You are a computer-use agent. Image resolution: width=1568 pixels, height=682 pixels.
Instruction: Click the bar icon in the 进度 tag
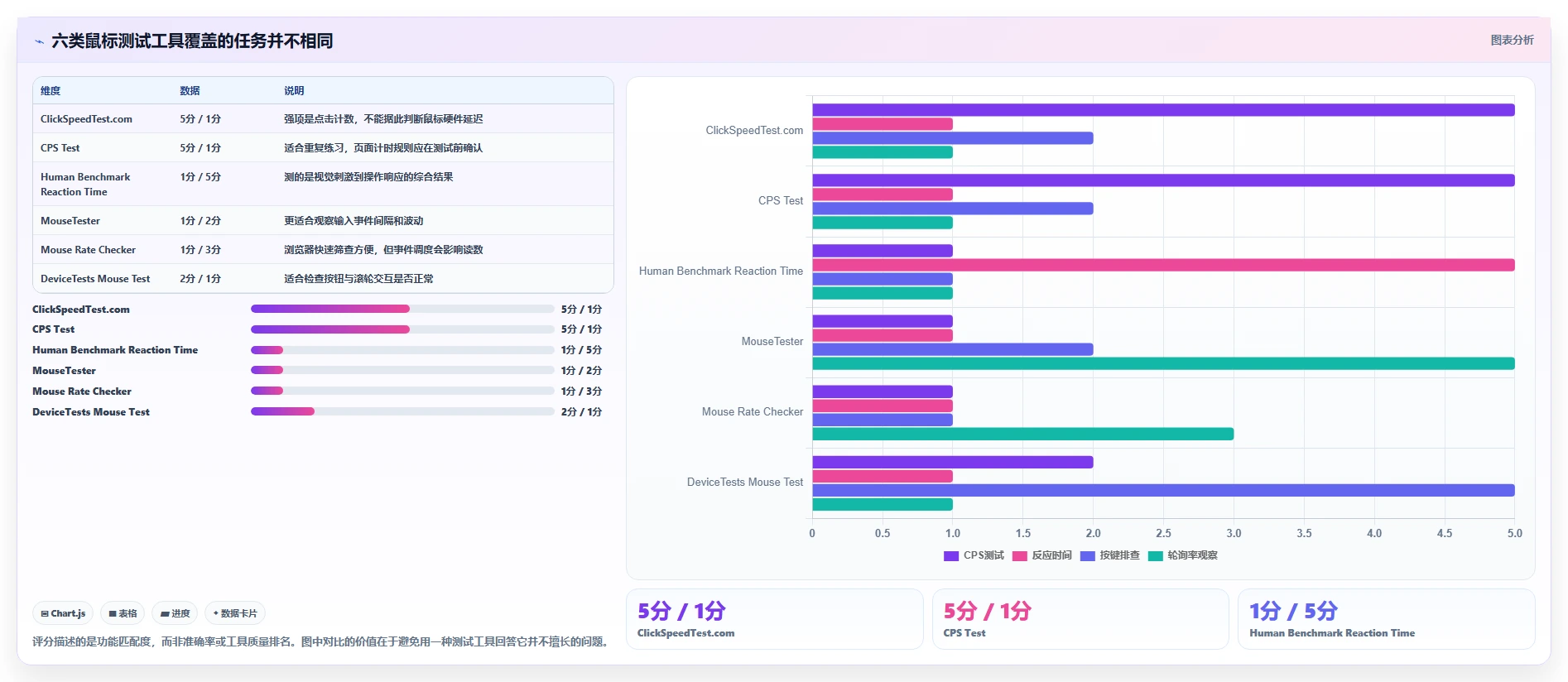165,614
